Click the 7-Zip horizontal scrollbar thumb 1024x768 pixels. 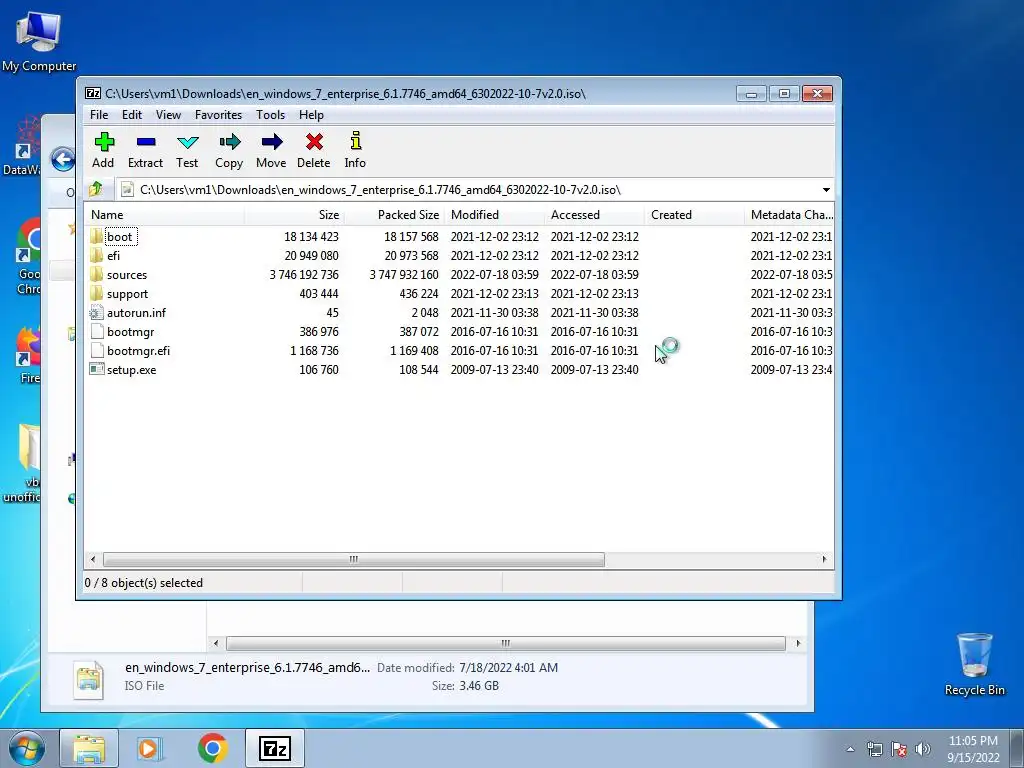click(x=354, y=560)
